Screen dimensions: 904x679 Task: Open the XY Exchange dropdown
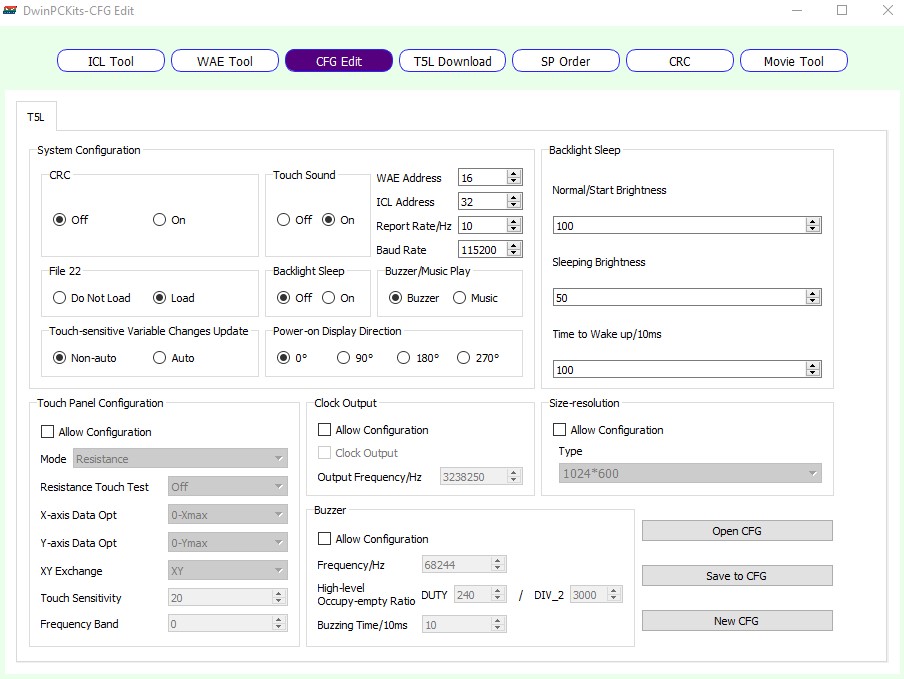[228, 571]
